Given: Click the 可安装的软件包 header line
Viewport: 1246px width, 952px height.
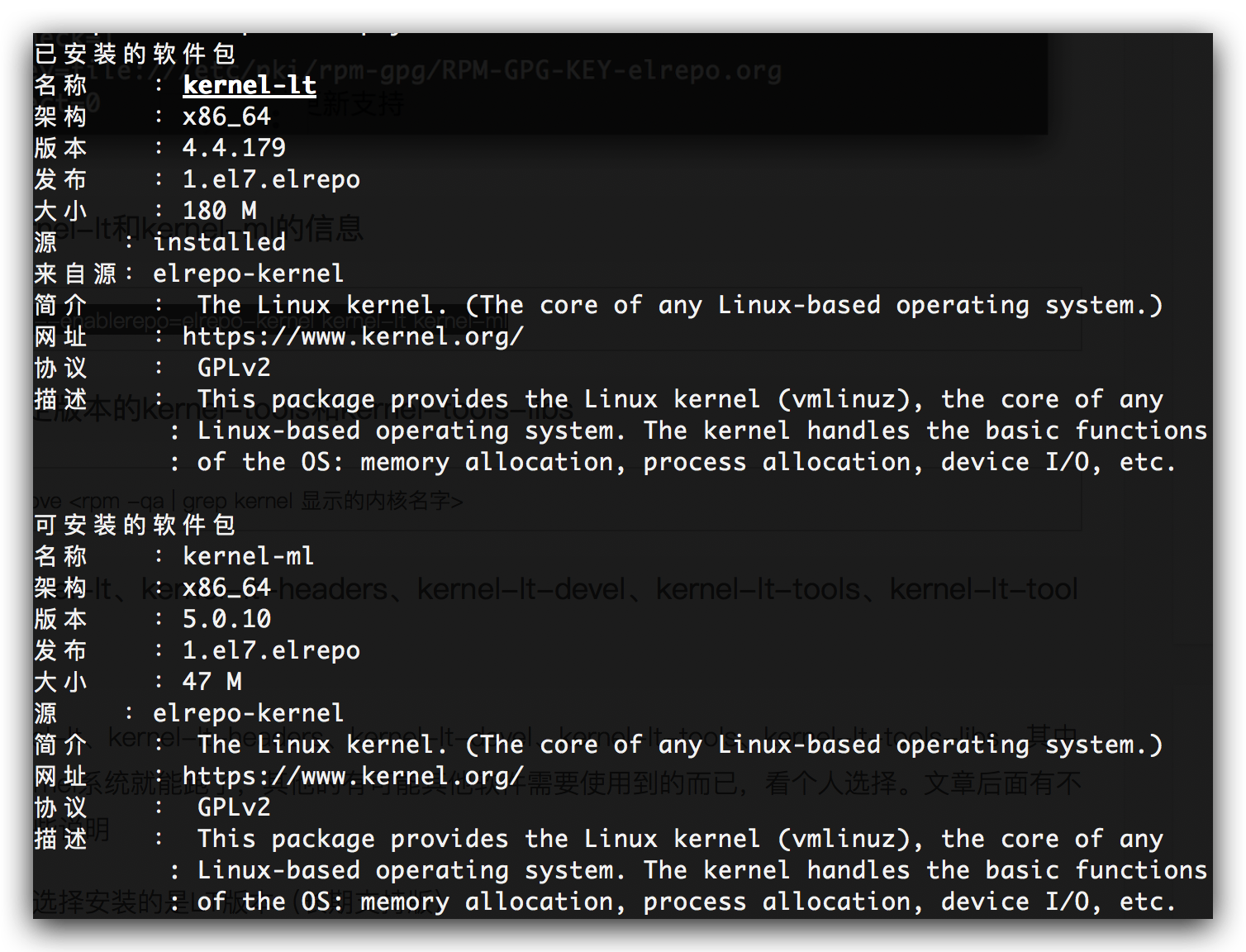Looking at the screenshot, I should tap(136, 525).
